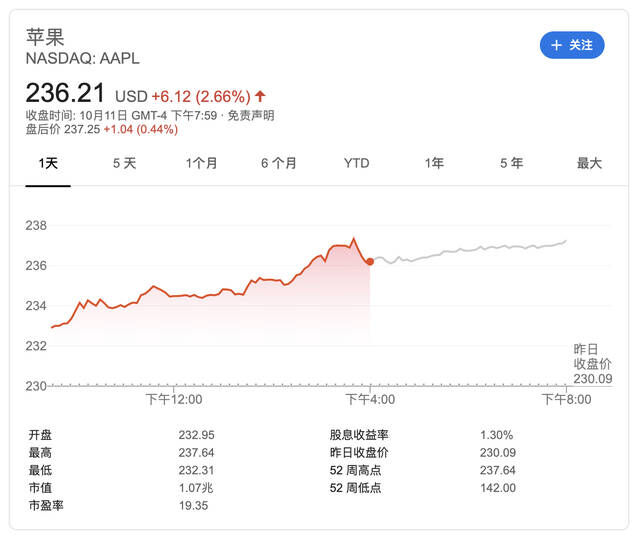Click the 关注 follow button
This screenshot has width=640, height=539.
(x=572, y=45)
